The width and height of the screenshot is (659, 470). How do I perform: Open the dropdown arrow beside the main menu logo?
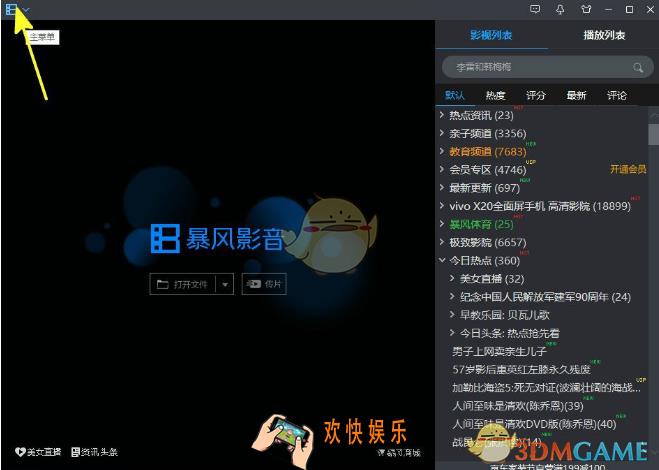[x=26, y=10]
